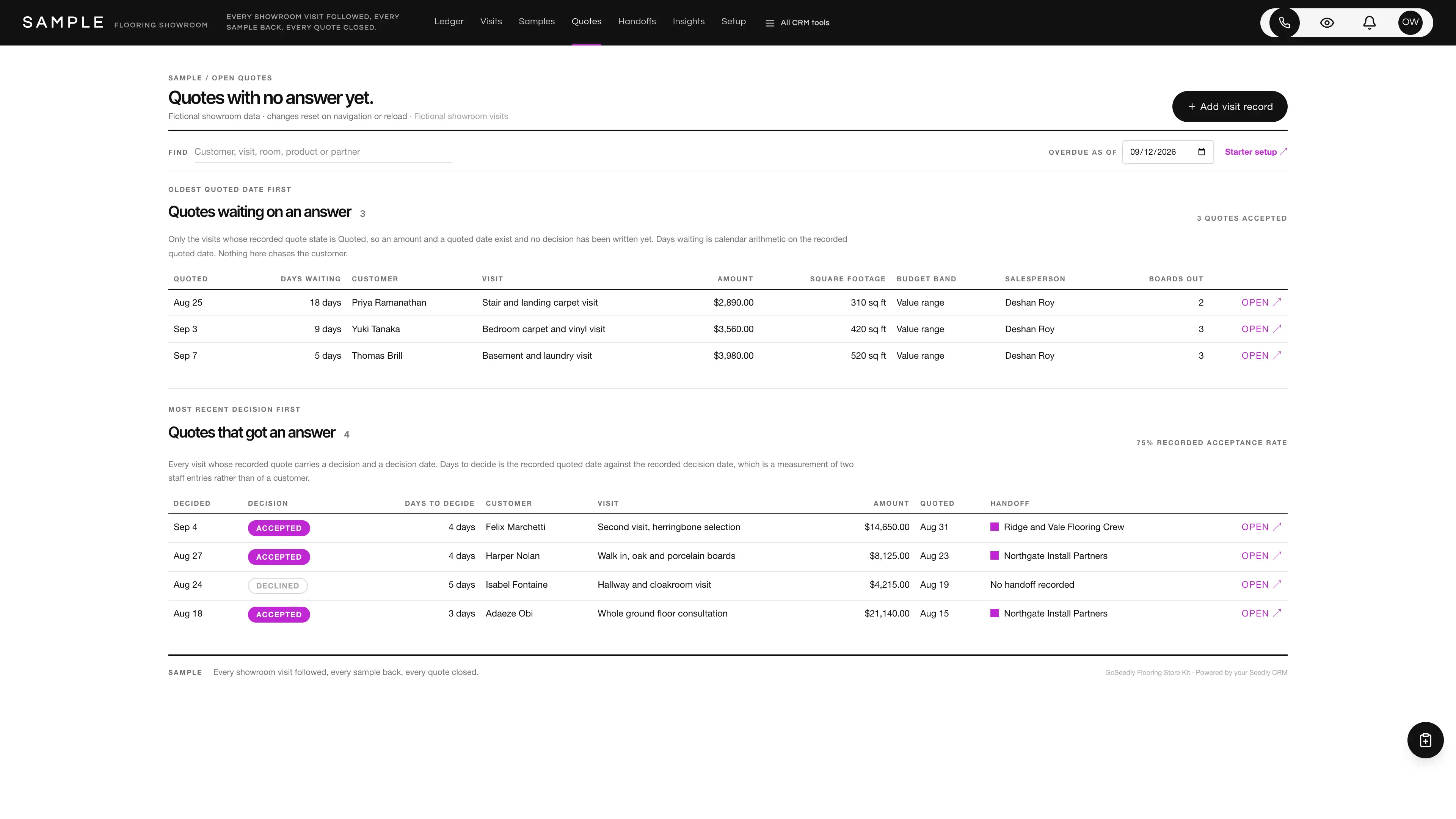
Task: Click the floating clipboard add button
Action: coord(1425,740)
